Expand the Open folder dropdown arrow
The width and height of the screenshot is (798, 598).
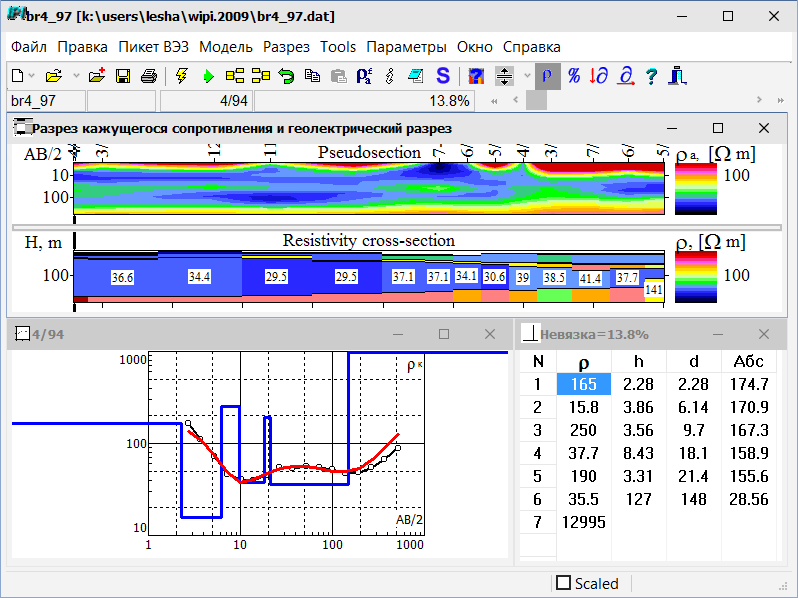[75, 76]
